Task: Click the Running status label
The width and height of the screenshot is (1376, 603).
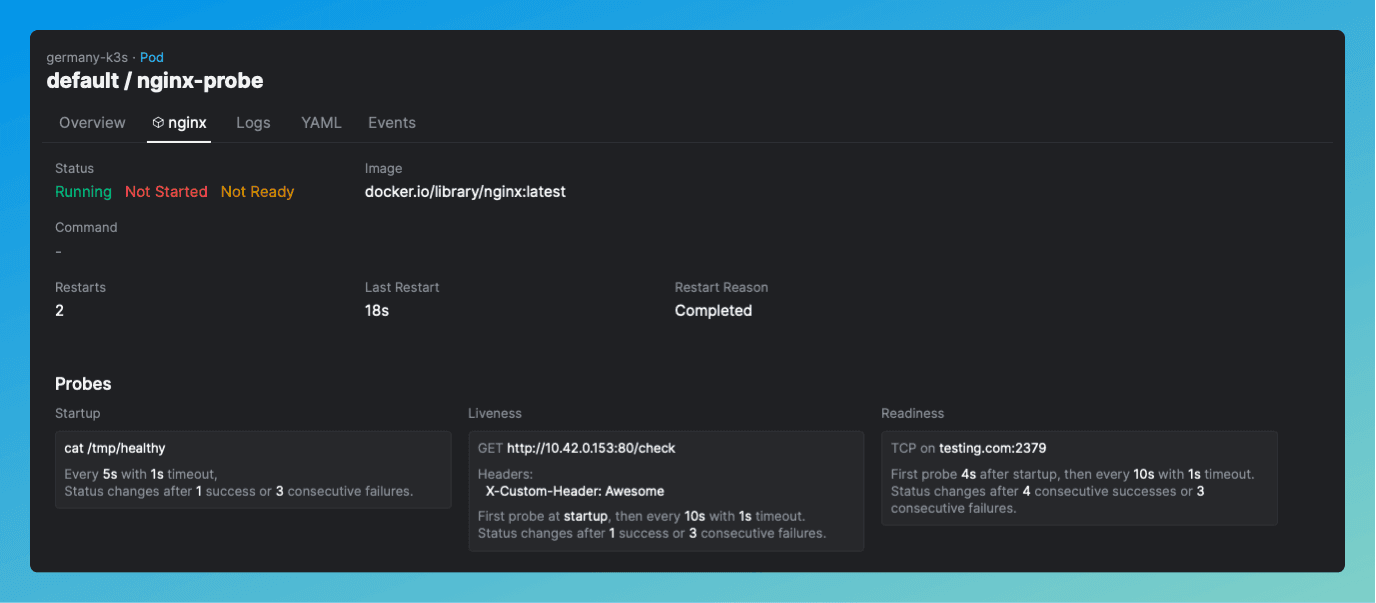Action: pyautogui.click(x=83, y=192)
